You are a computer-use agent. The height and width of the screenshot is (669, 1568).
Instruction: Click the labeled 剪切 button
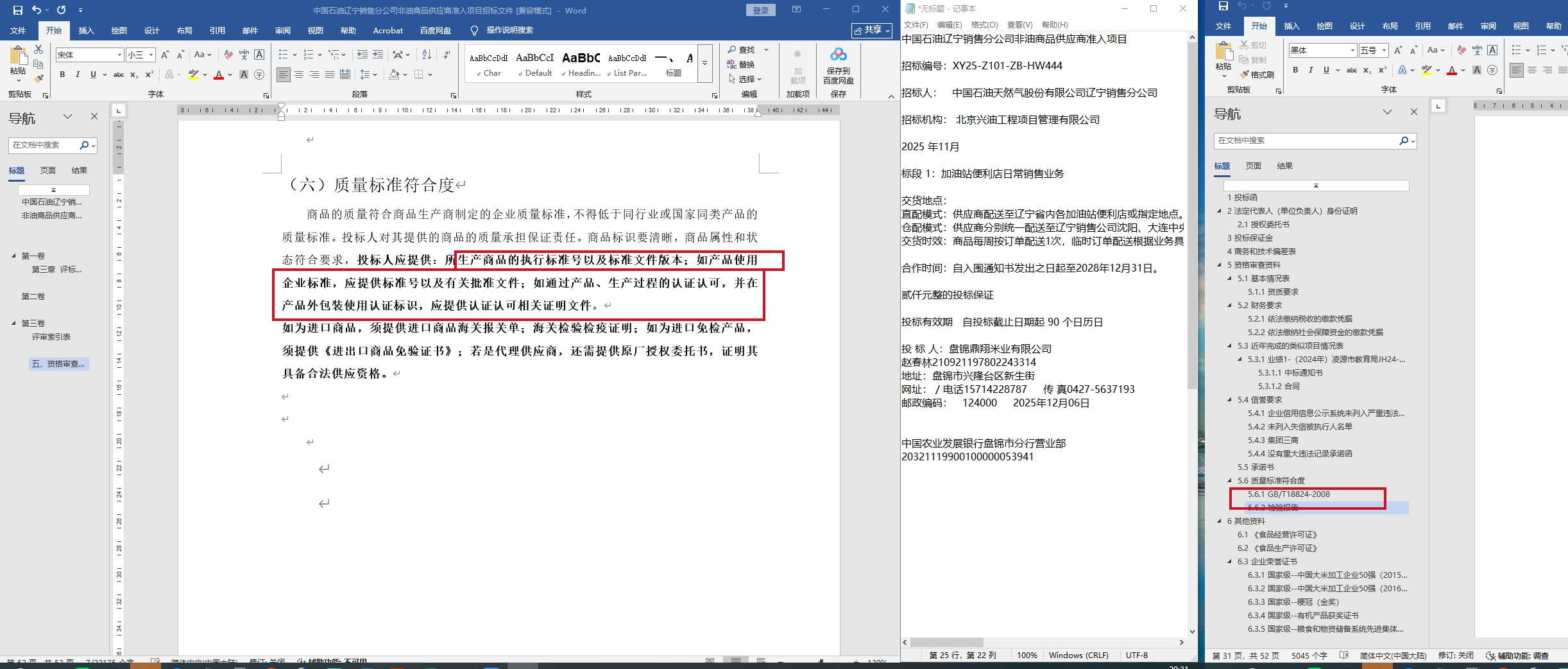pyautogui.click(x=1254, y=45)
